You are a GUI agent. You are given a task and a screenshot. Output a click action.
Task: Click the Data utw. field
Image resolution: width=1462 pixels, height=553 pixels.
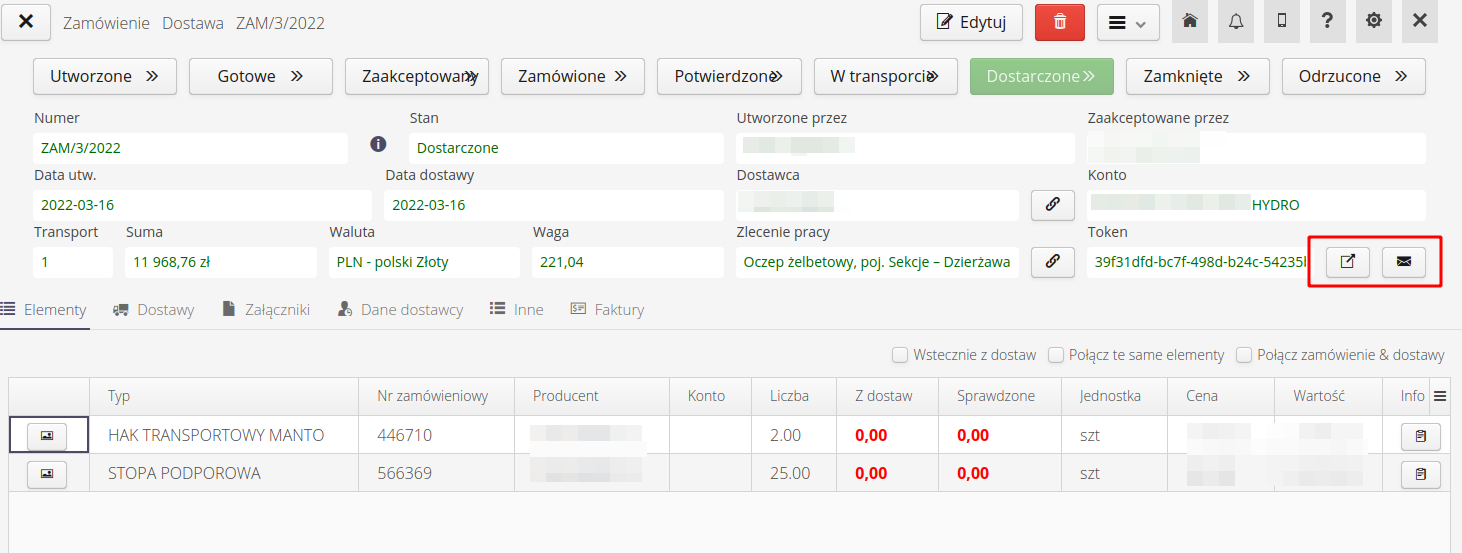(x=203, y=205)
